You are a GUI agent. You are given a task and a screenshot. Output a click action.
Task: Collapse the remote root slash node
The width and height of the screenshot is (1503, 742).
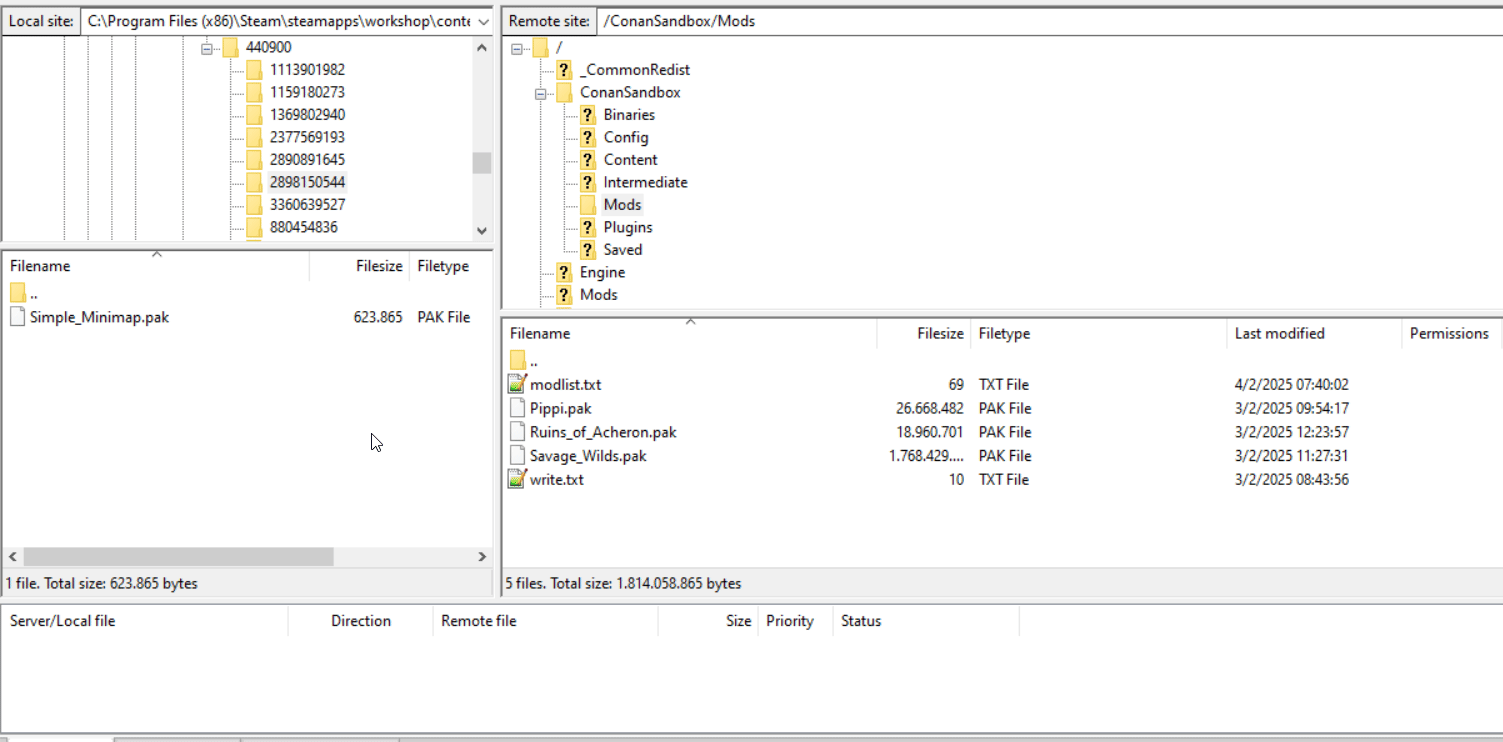point(517,48)
